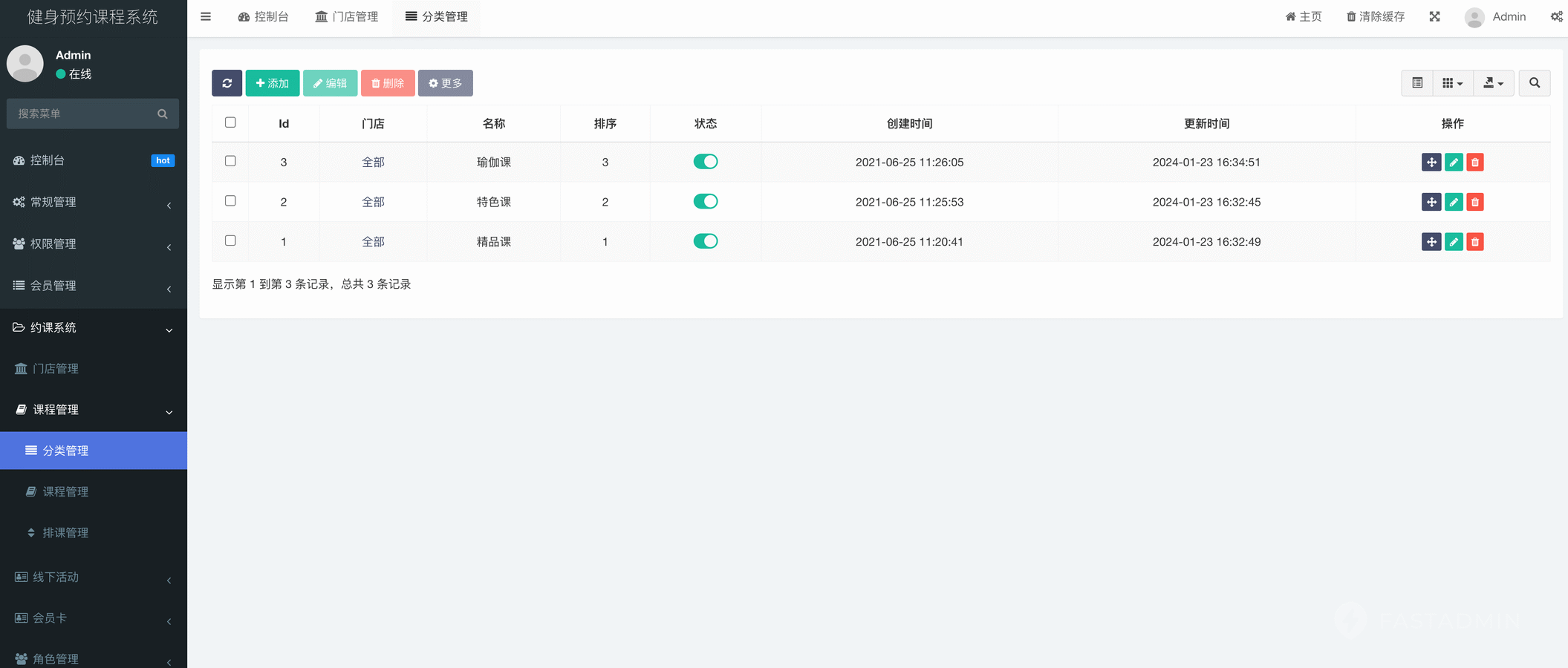Open the table search icon button
The height and width of the screenshot is (668, 1568).
click(1534, 83)
